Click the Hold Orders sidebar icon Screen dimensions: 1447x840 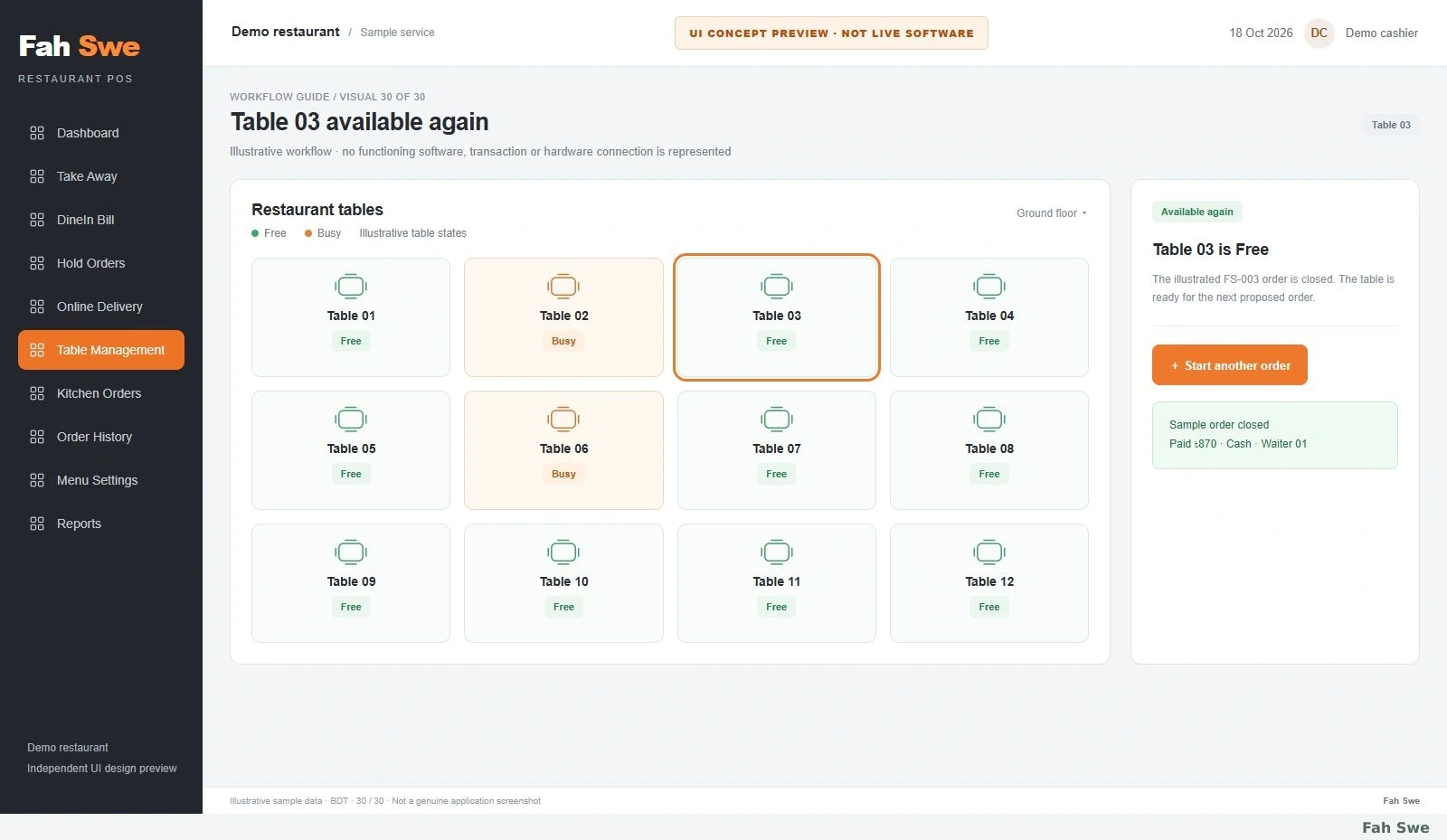click(37, 263)
